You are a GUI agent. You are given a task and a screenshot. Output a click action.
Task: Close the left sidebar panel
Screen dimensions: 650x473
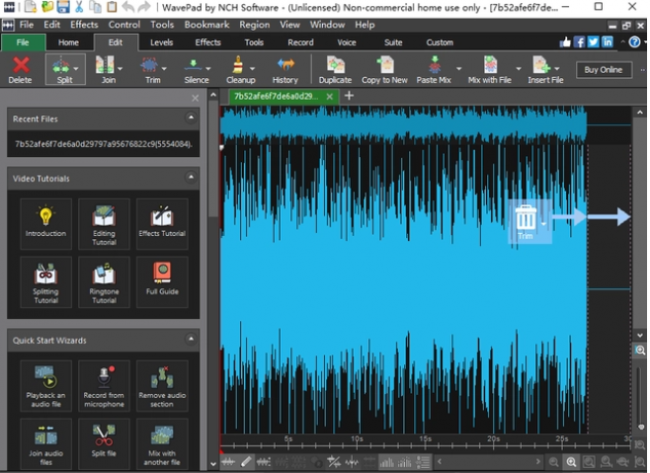[195, 98]
